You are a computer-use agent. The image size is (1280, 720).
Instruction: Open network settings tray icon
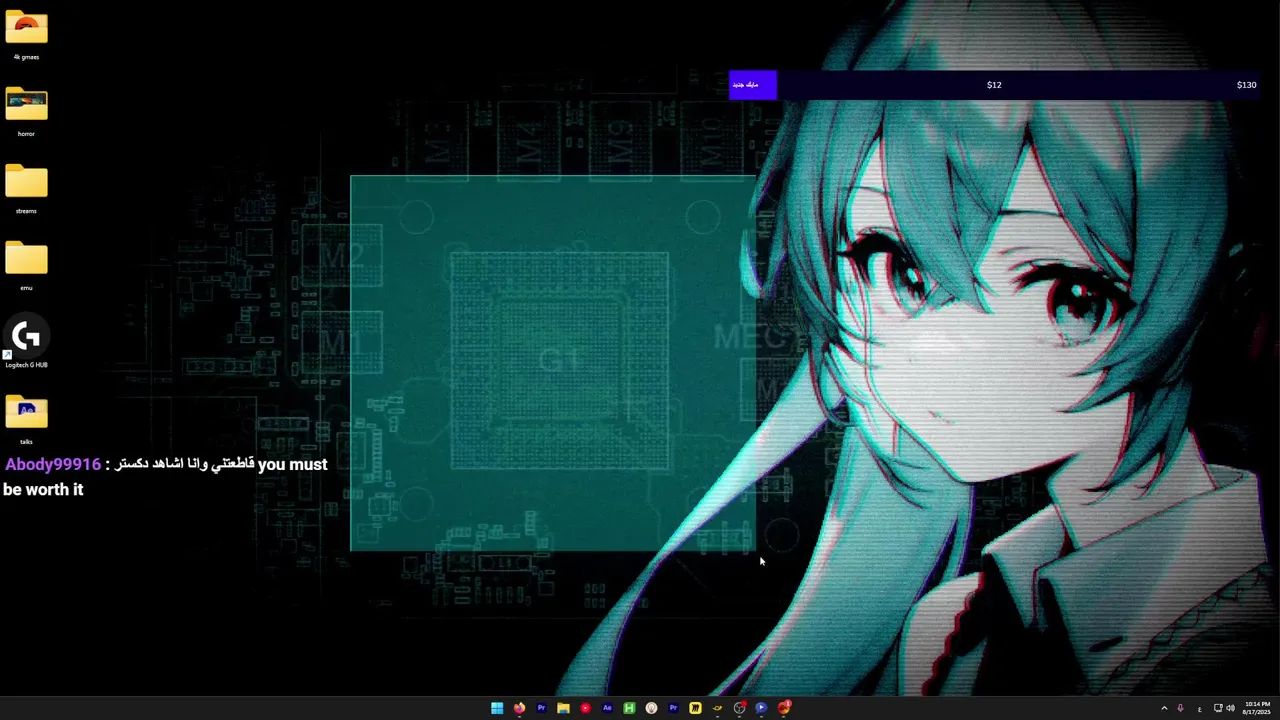tap(1218, 708)
